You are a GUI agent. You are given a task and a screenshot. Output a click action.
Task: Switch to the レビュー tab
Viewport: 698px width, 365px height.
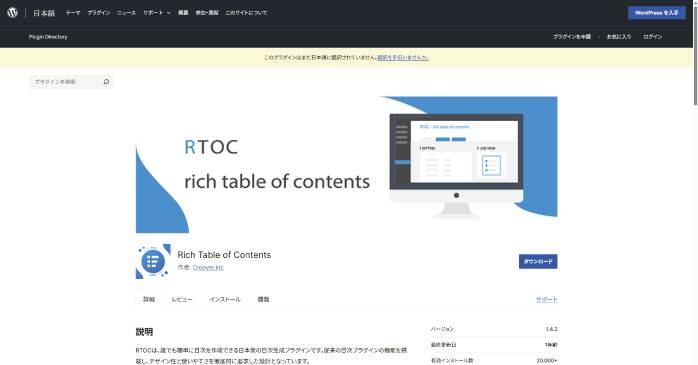click(182, 300)
